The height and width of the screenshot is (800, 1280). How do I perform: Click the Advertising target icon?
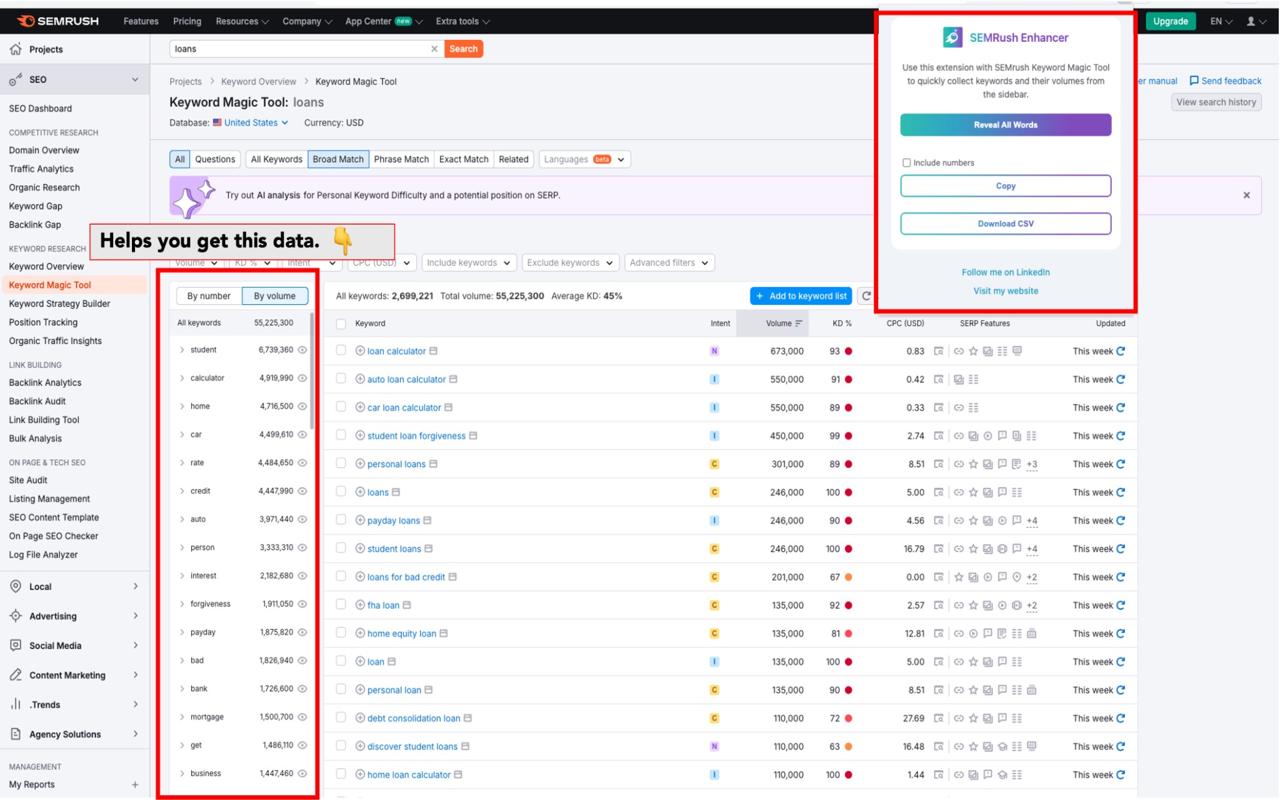[x=16, y=616]
